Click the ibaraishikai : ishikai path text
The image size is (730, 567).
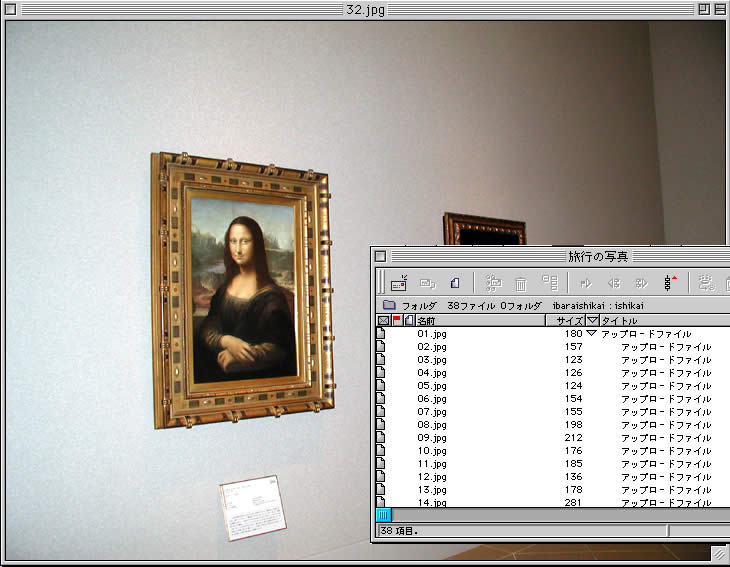[598, 305]
